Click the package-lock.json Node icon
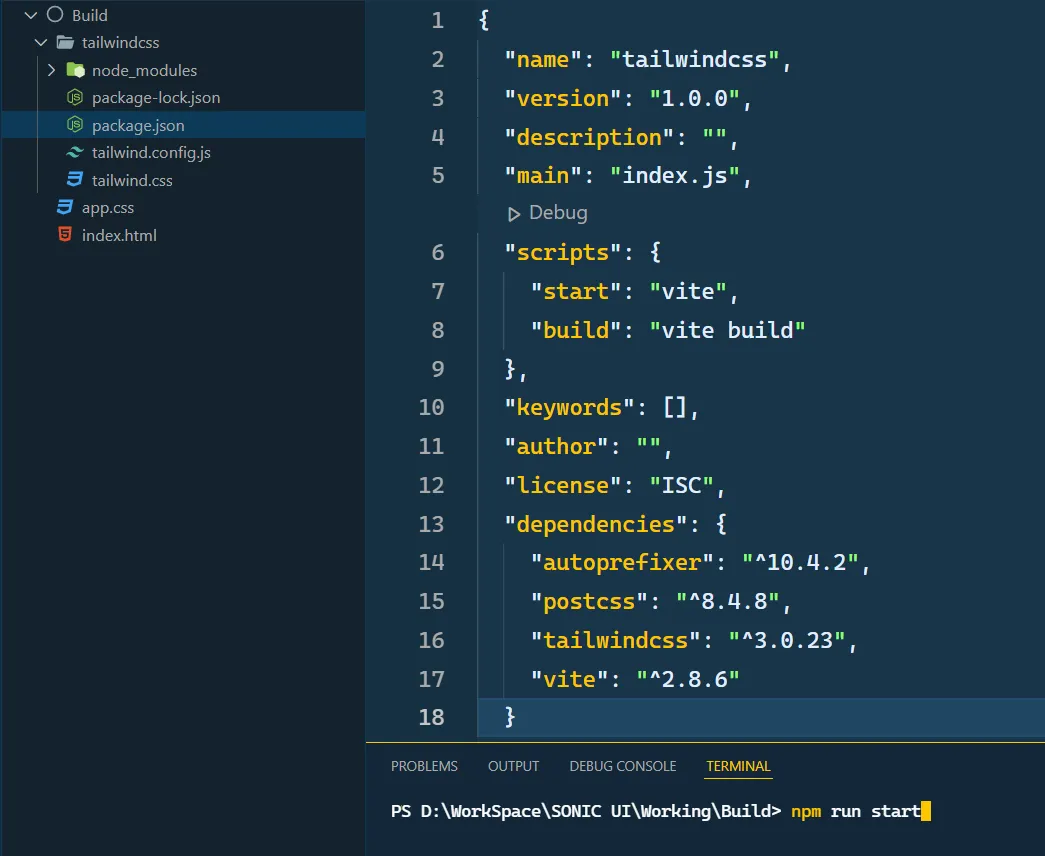 (x=75, y=97)
